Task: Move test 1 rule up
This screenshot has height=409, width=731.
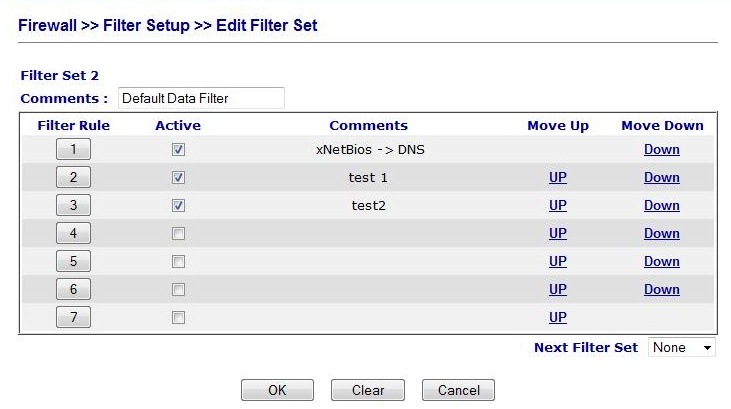Action: tap(558, 178)
